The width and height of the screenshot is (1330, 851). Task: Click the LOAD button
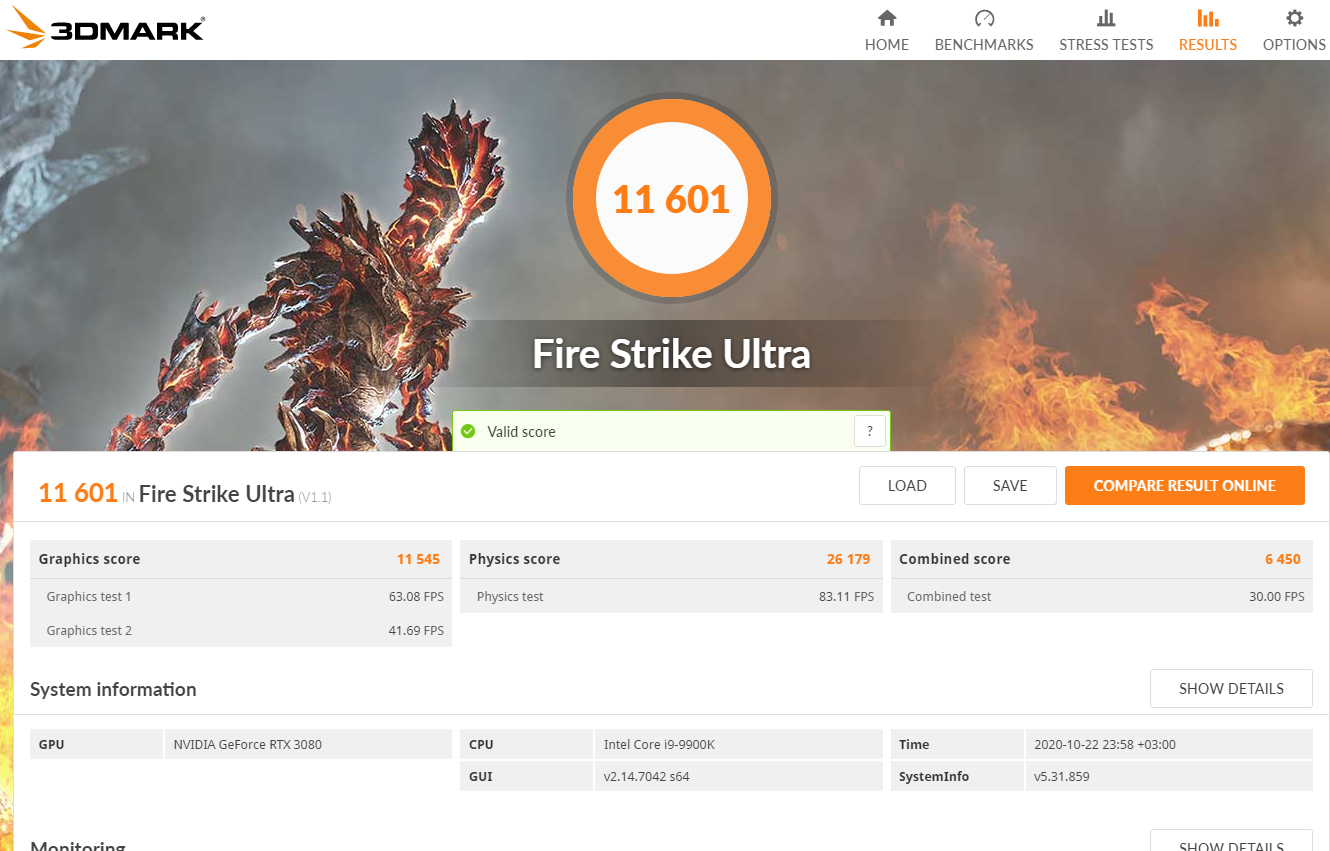tap(907, 485)
